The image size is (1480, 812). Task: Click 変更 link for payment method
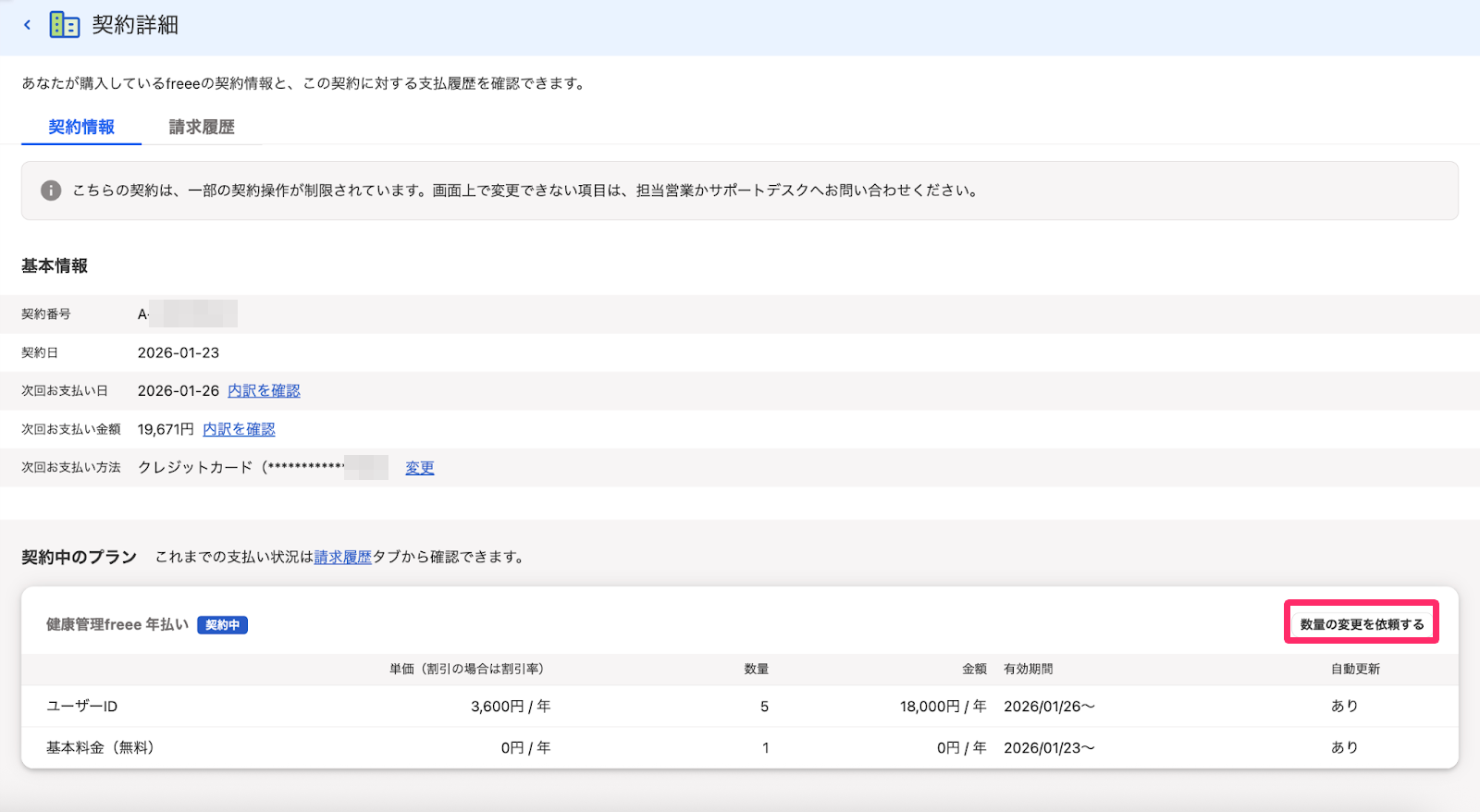coord(420,468)
